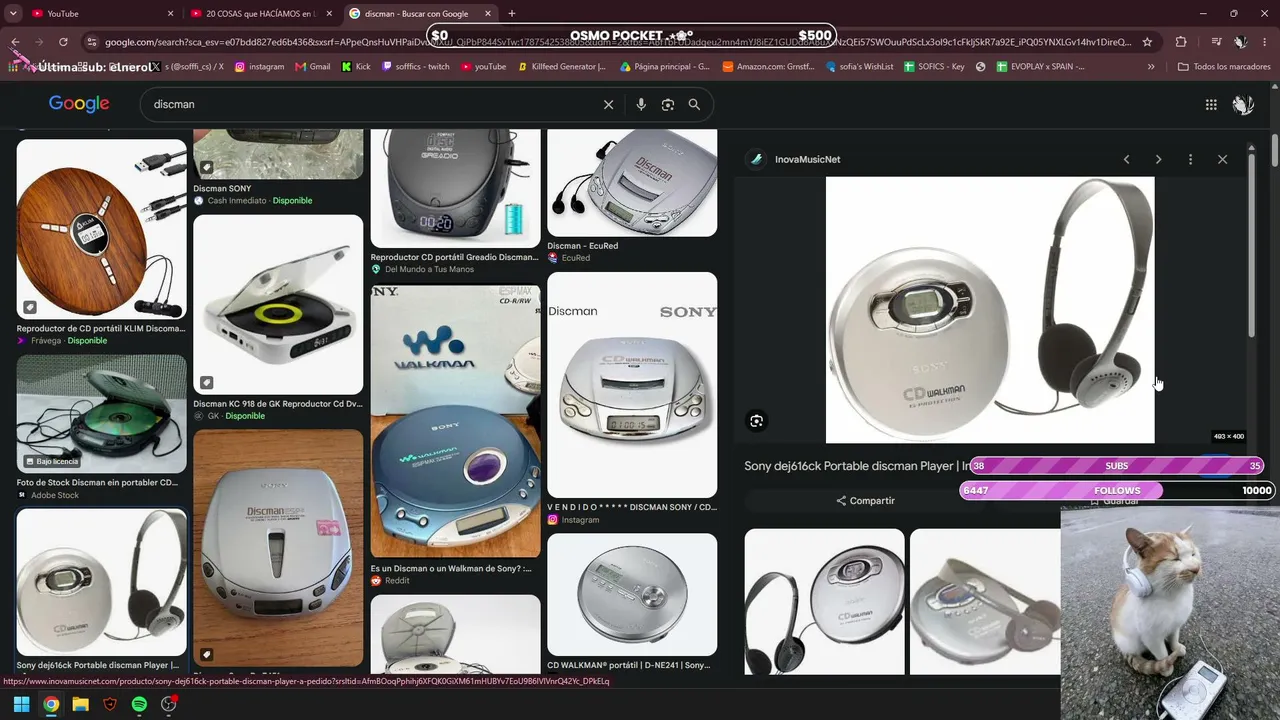1280x720 pixels.
Task: Open the Greadio portable CD player result
Action: (455, 188)
